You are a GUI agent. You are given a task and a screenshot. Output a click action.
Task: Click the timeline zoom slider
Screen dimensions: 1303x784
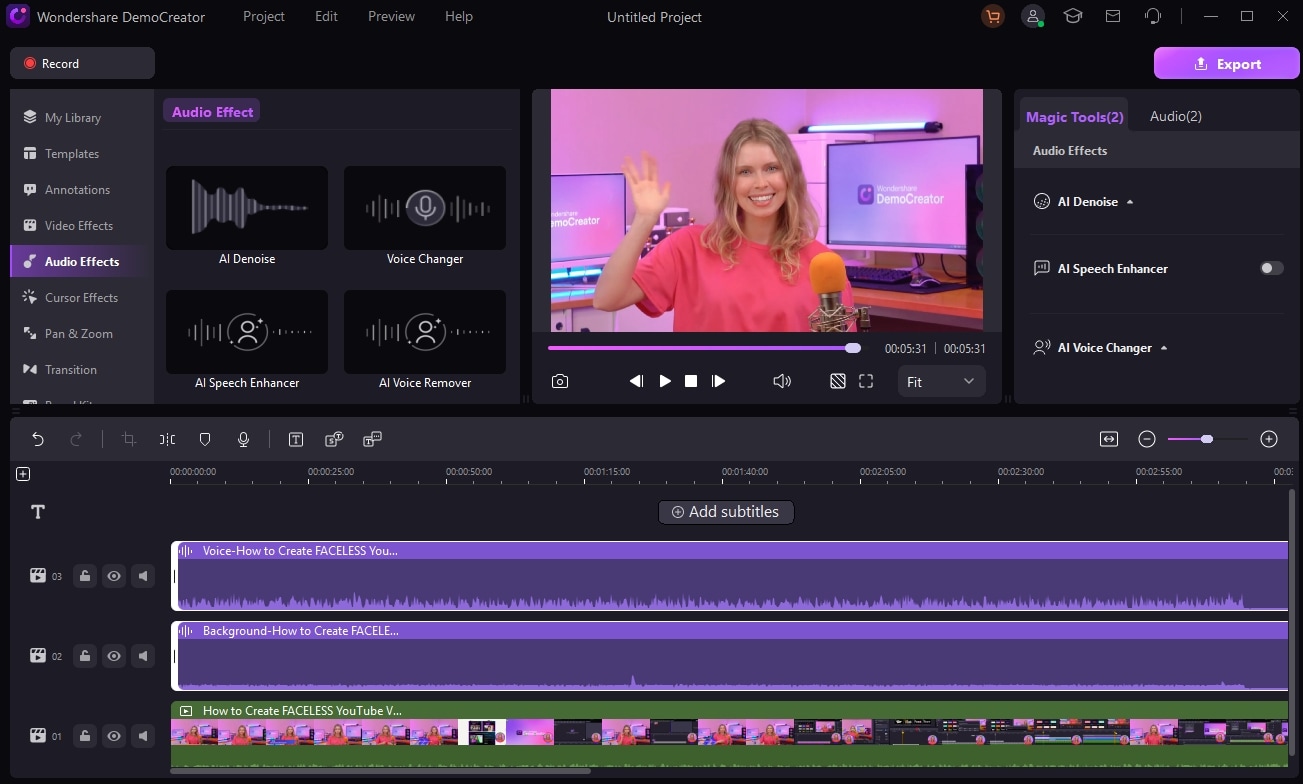pos(1207,439)
